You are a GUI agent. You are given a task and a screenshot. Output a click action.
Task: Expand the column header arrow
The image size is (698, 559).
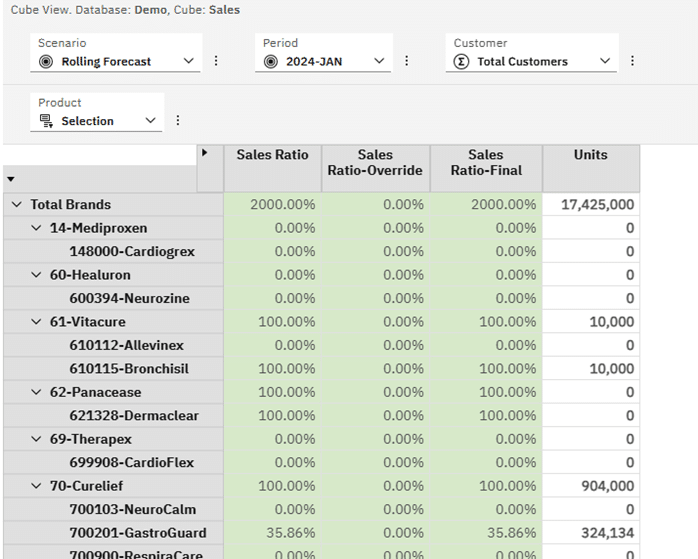click(x=204, y=153)
